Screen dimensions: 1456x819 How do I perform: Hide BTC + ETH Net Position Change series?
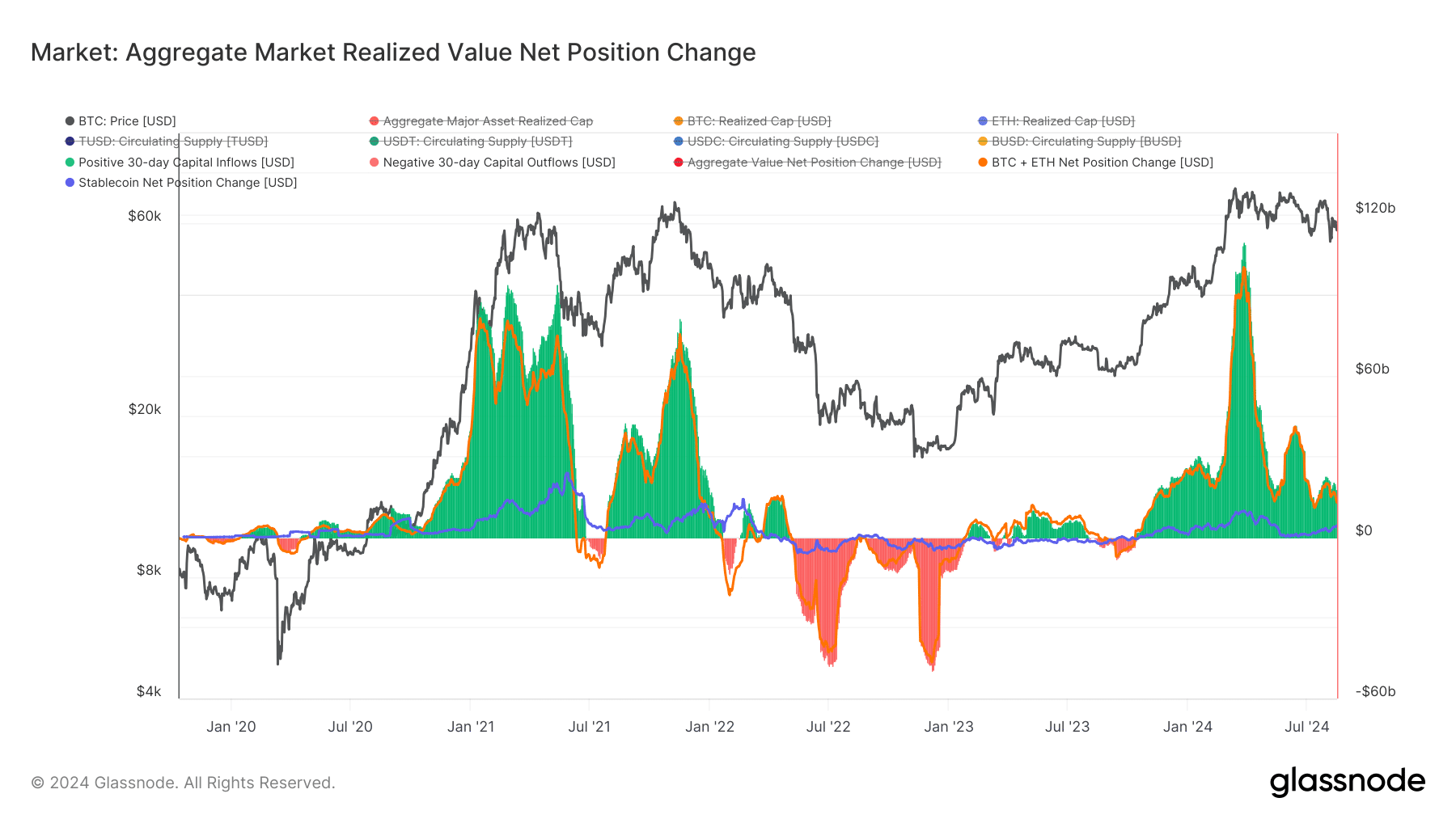click(x=1096, y=163)
